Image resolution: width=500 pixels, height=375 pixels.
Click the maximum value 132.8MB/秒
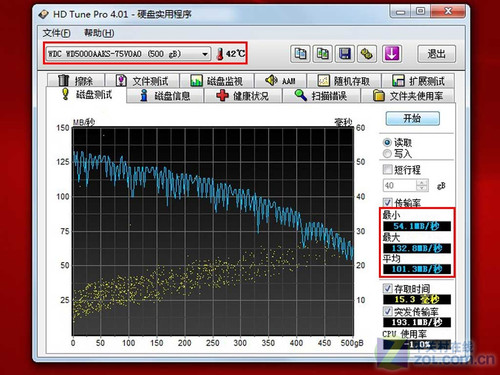pos(417,248)
